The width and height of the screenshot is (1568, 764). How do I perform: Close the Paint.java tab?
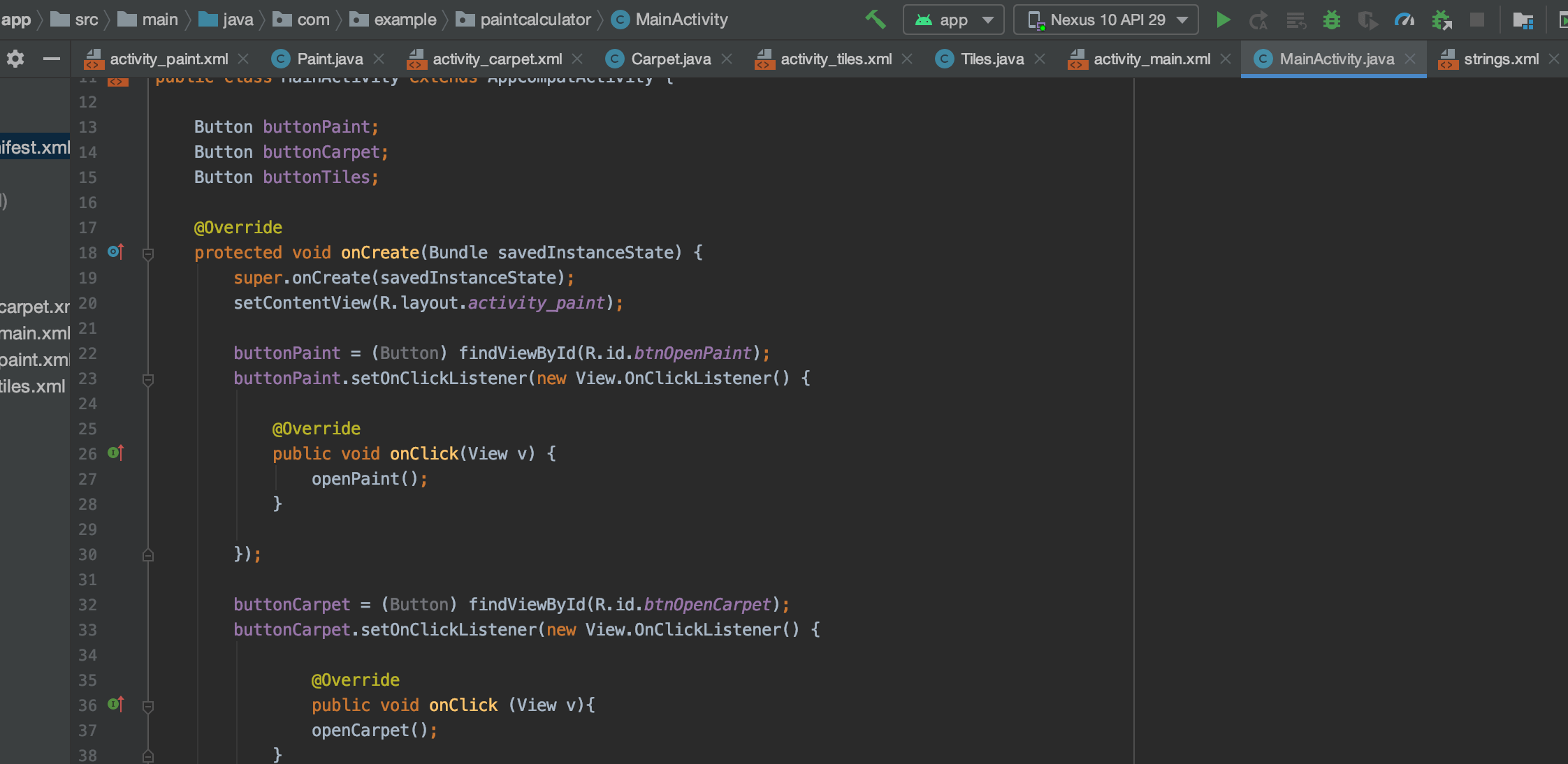coord(379,59)
